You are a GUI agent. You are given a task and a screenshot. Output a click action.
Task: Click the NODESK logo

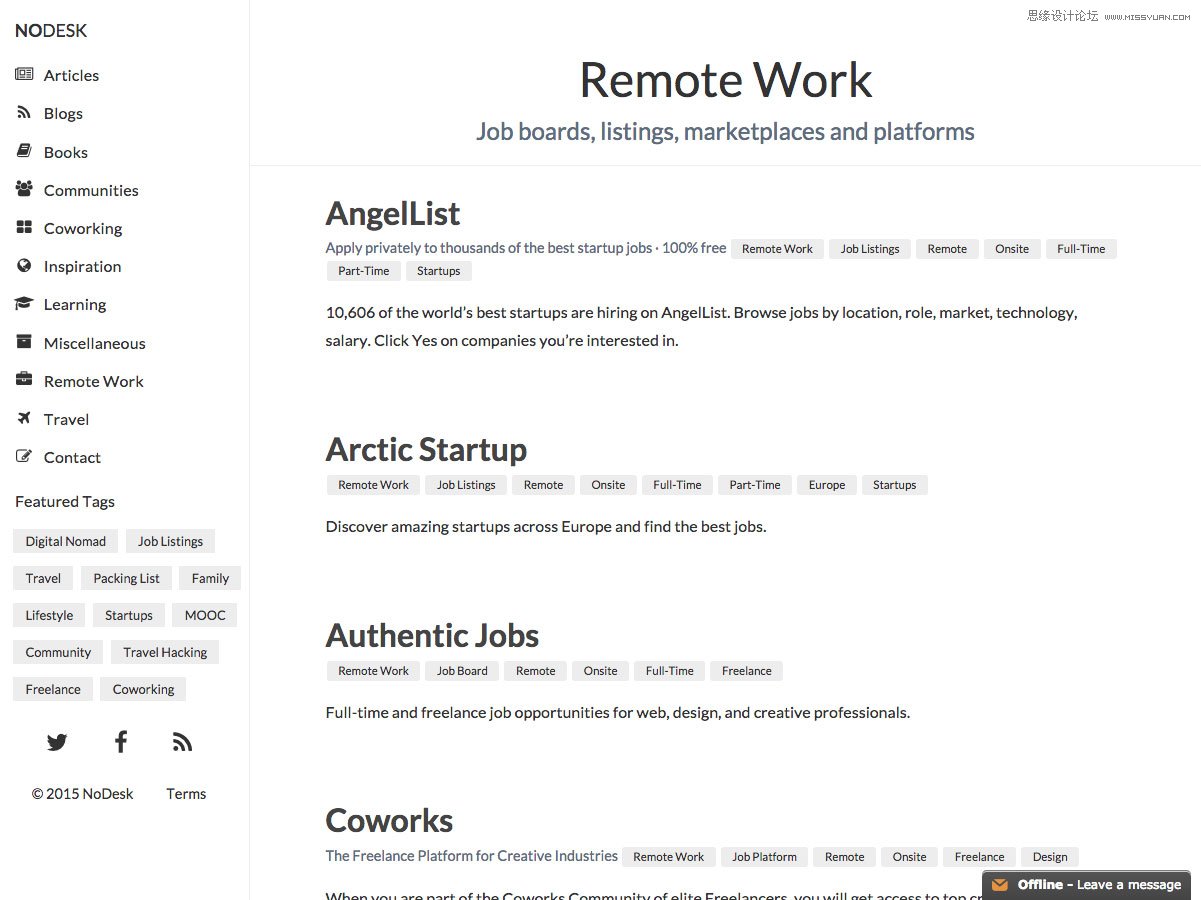coord(51,31)
